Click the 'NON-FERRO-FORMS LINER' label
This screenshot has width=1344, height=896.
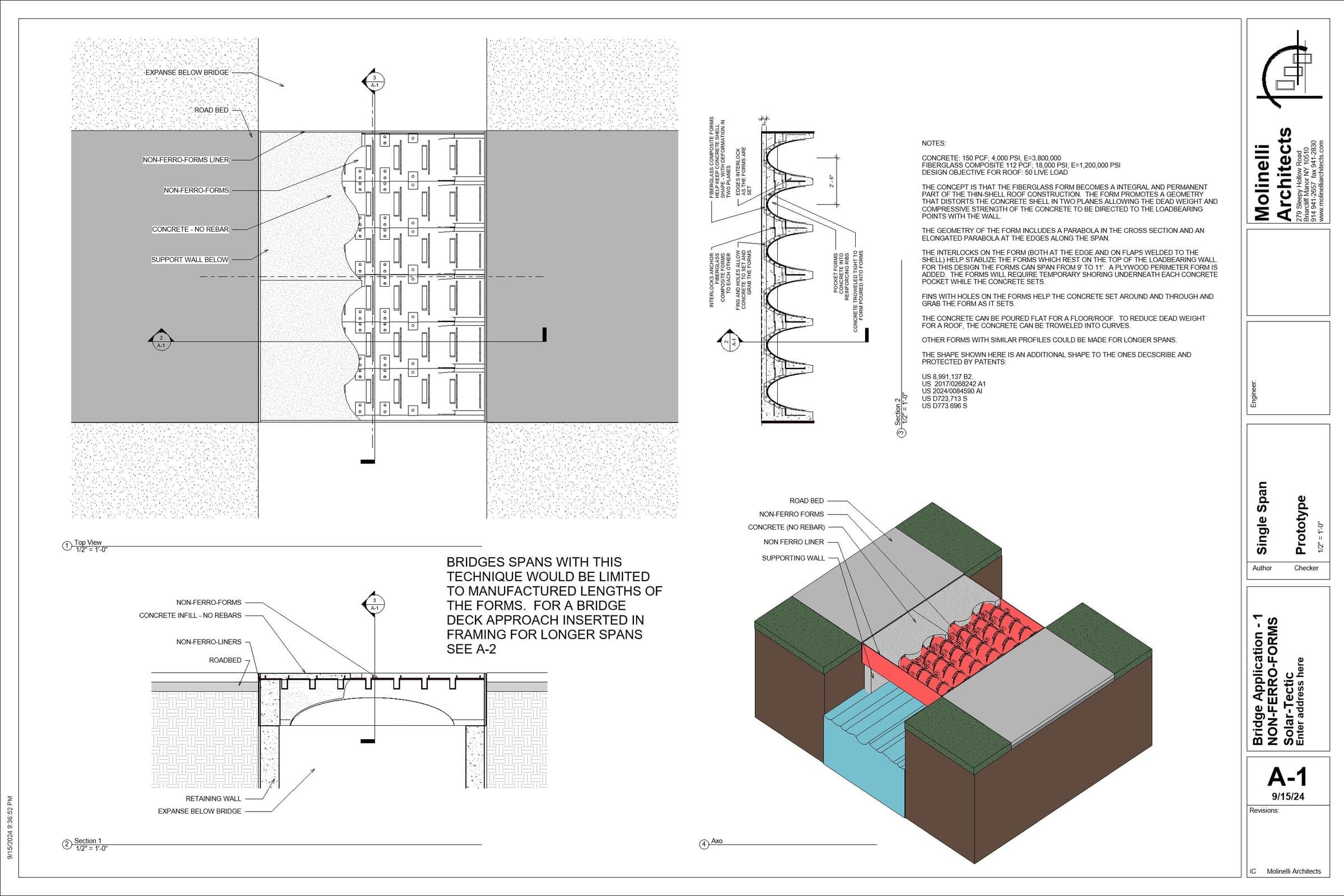coord(186,160)
